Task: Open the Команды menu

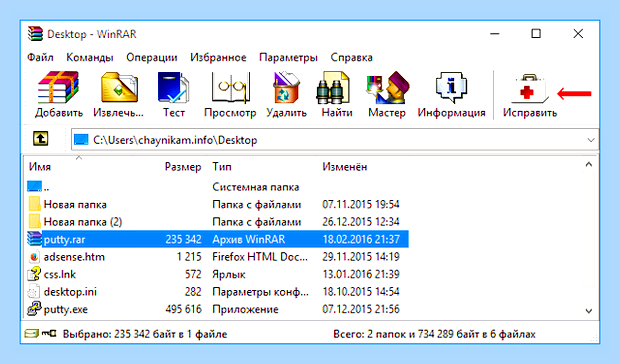Action: coord(90,58)
